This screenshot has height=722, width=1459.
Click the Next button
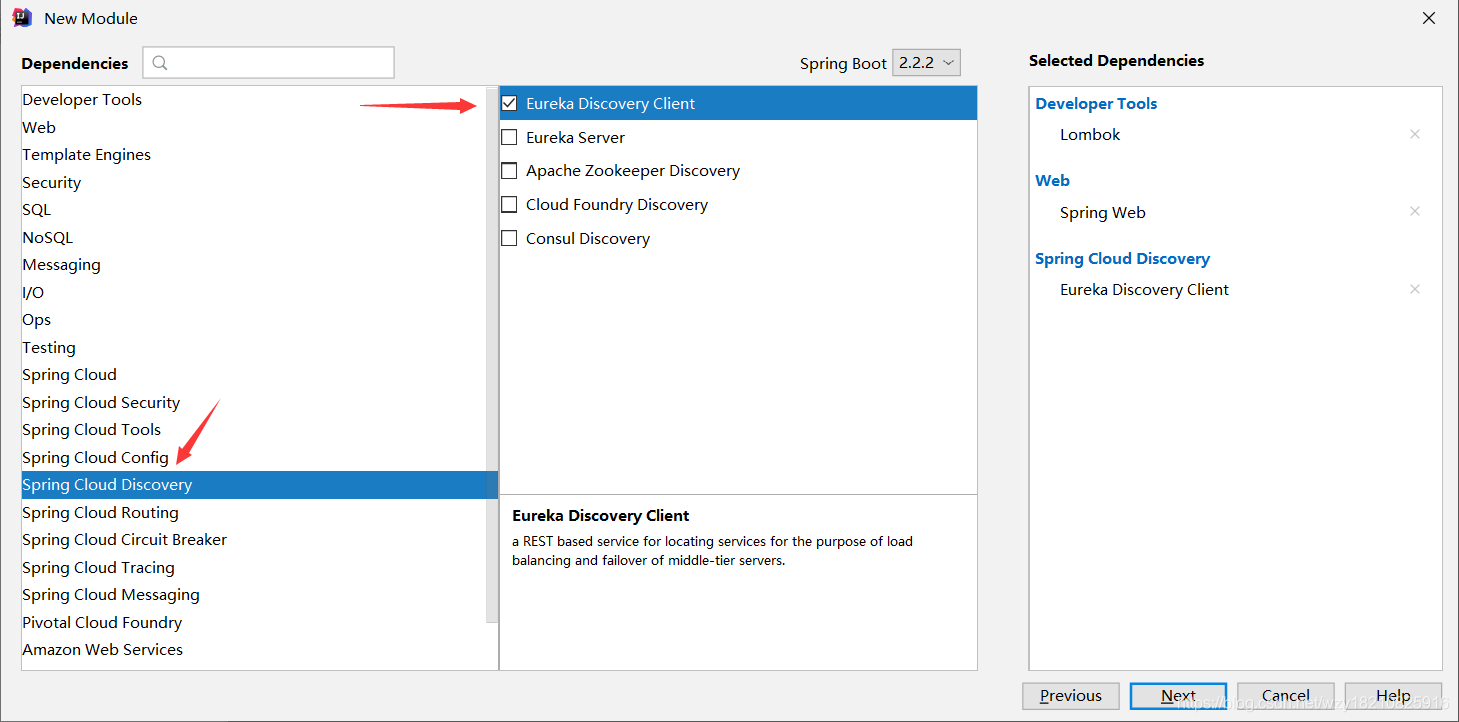pyautogui.click(x=1178, y=696)
